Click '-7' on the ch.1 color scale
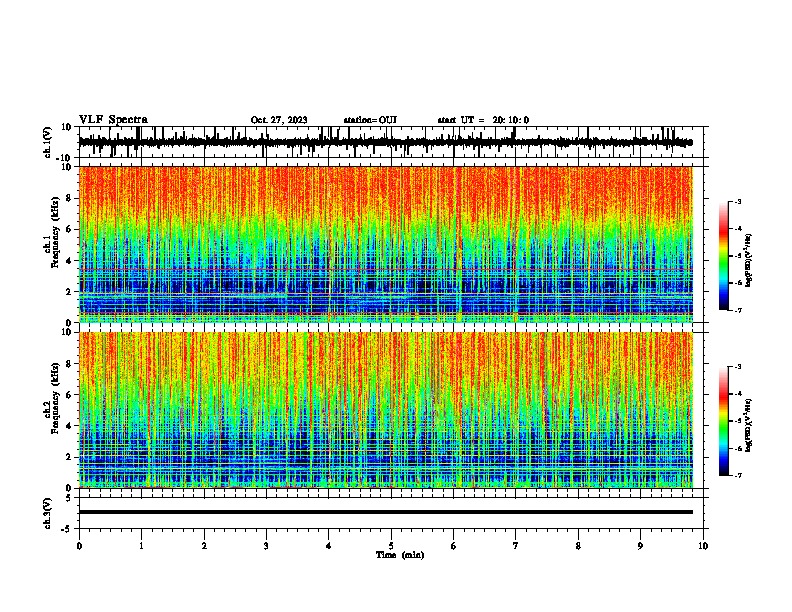 point(737,310)
